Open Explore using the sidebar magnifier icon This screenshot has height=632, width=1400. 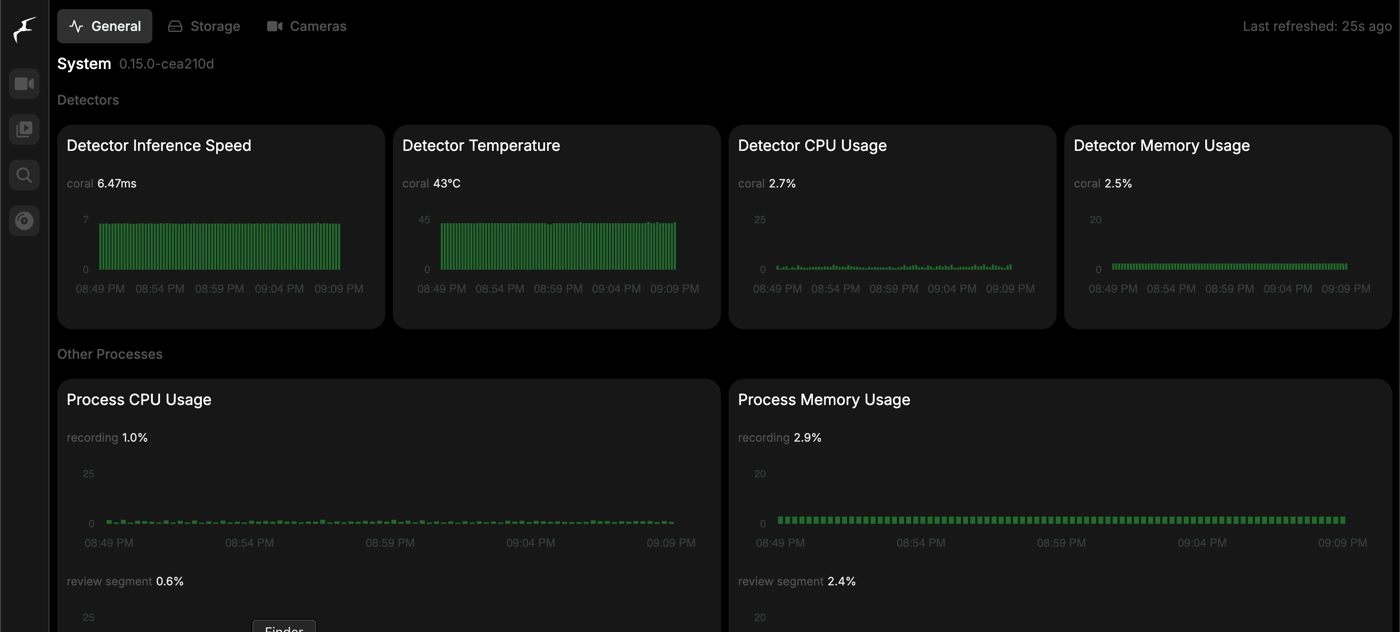24,174
